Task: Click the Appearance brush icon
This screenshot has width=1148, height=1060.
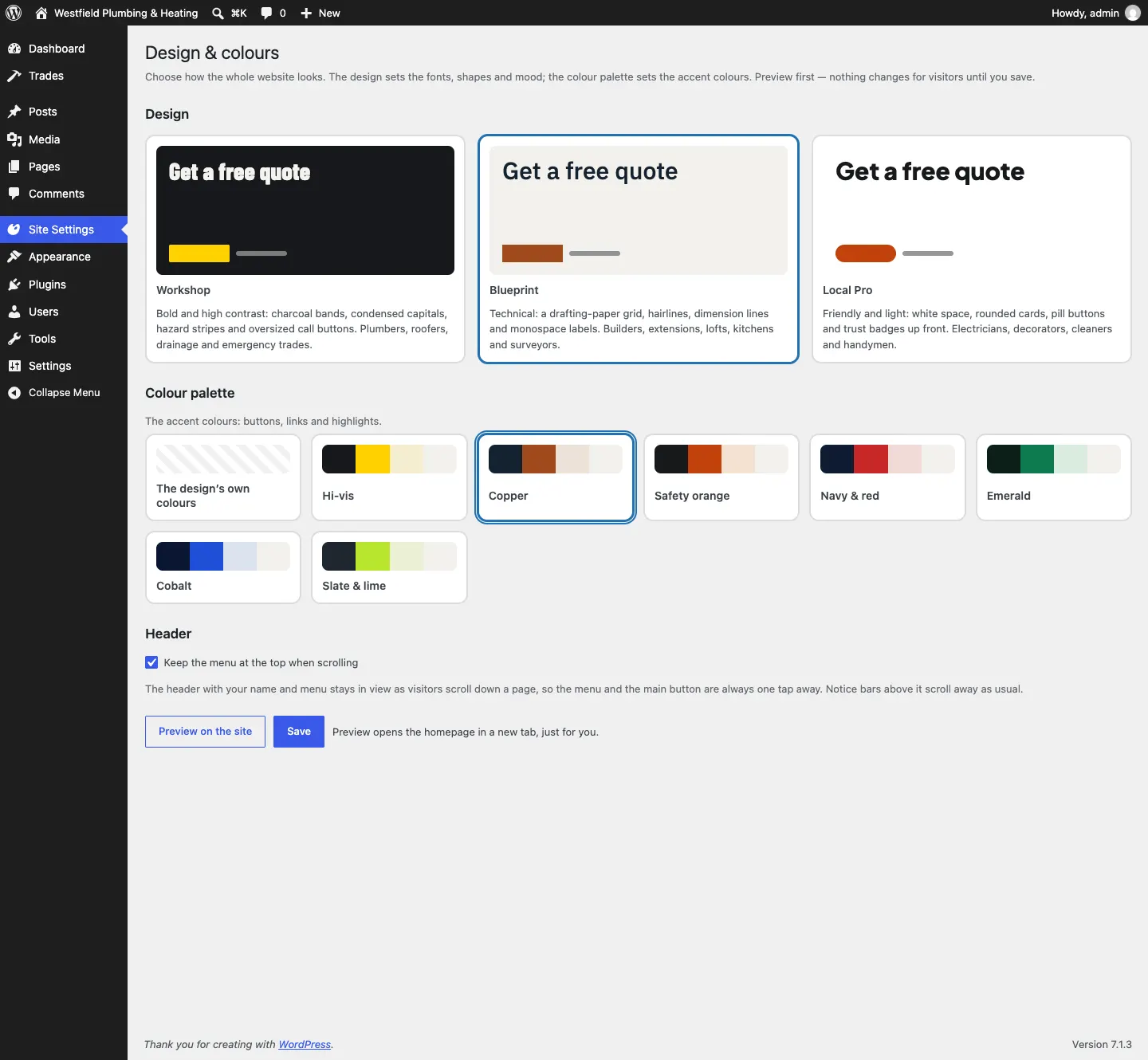Action: (x=14, y=257)
